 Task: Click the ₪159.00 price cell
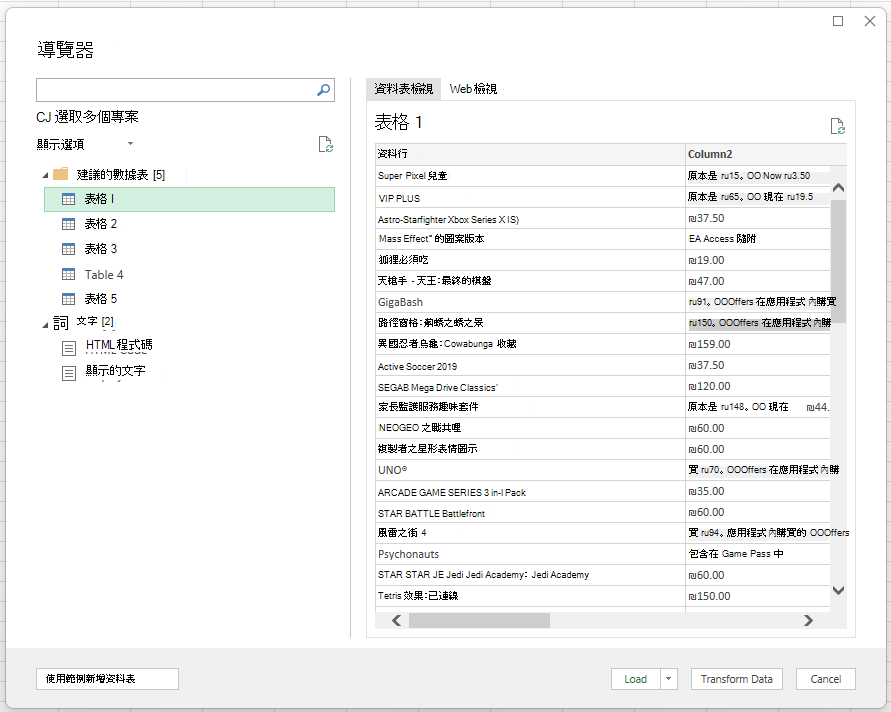(x=758, y=344)
